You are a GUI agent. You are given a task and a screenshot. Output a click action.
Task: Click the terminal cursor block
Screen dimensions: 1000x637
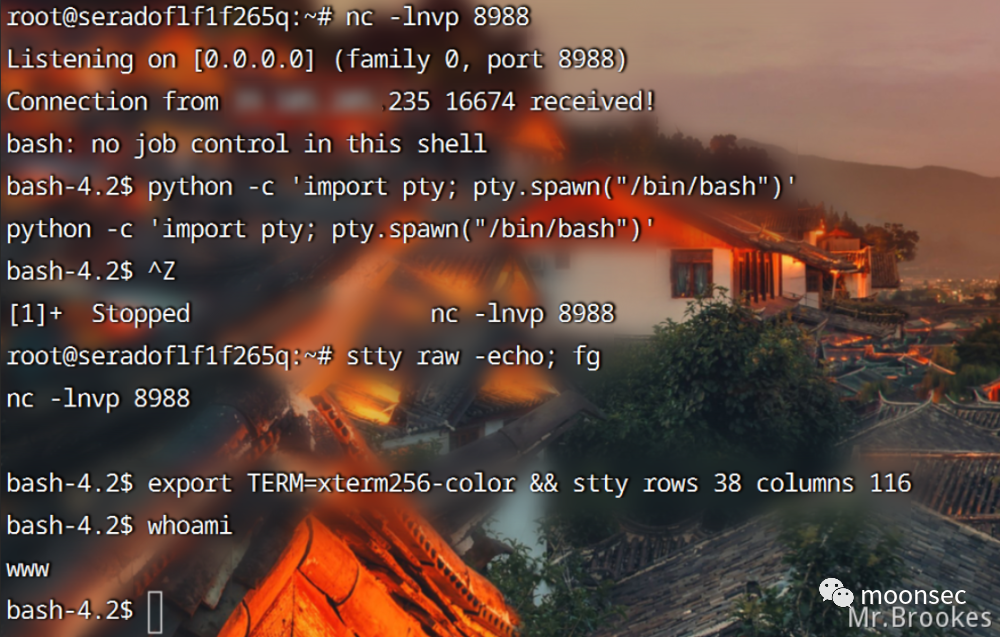pos(155,612)
